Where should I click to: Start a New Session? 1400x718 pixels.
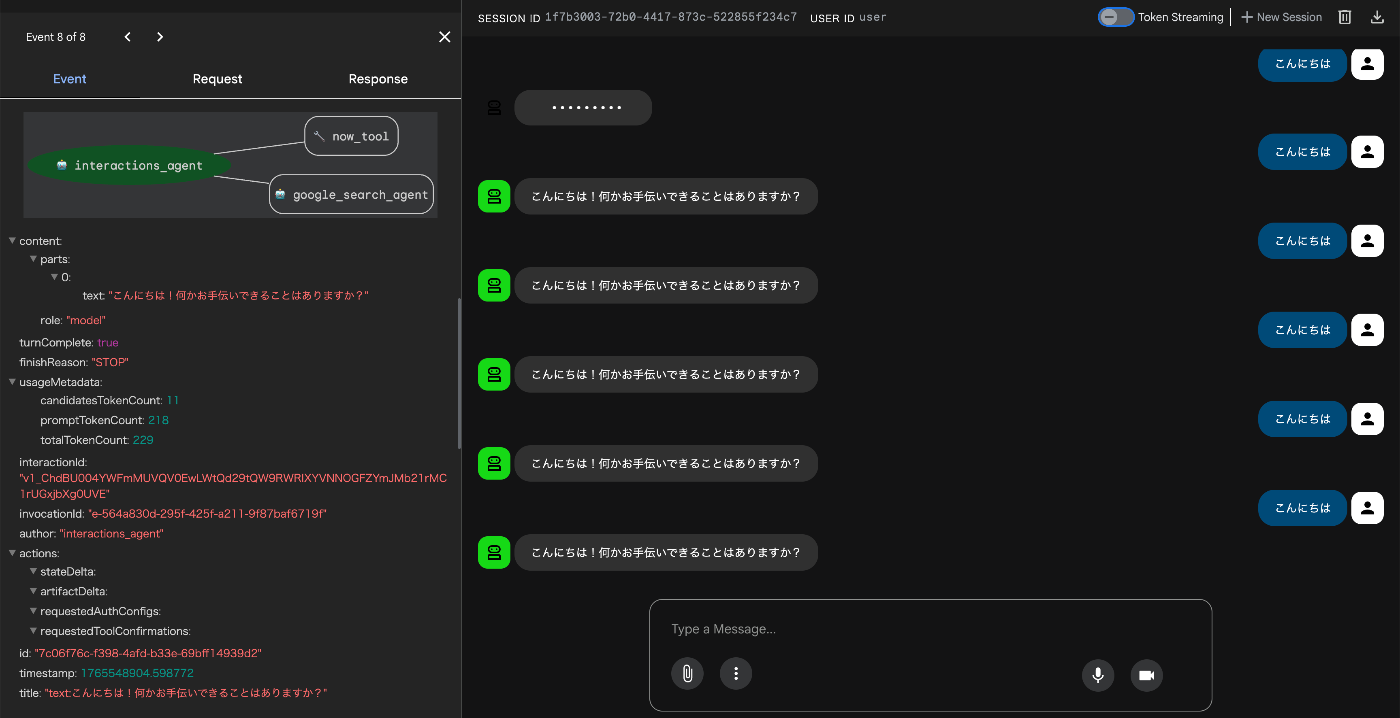[x=1282, y=17]
